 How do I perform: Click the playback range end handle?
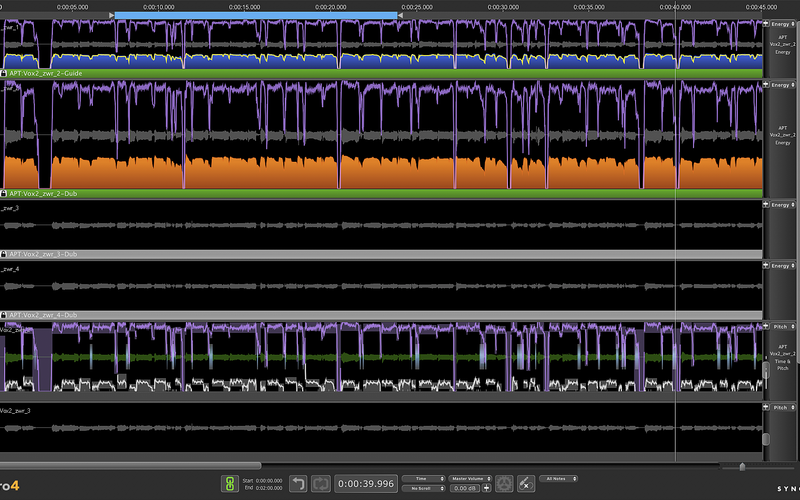[x=400, y=15]
